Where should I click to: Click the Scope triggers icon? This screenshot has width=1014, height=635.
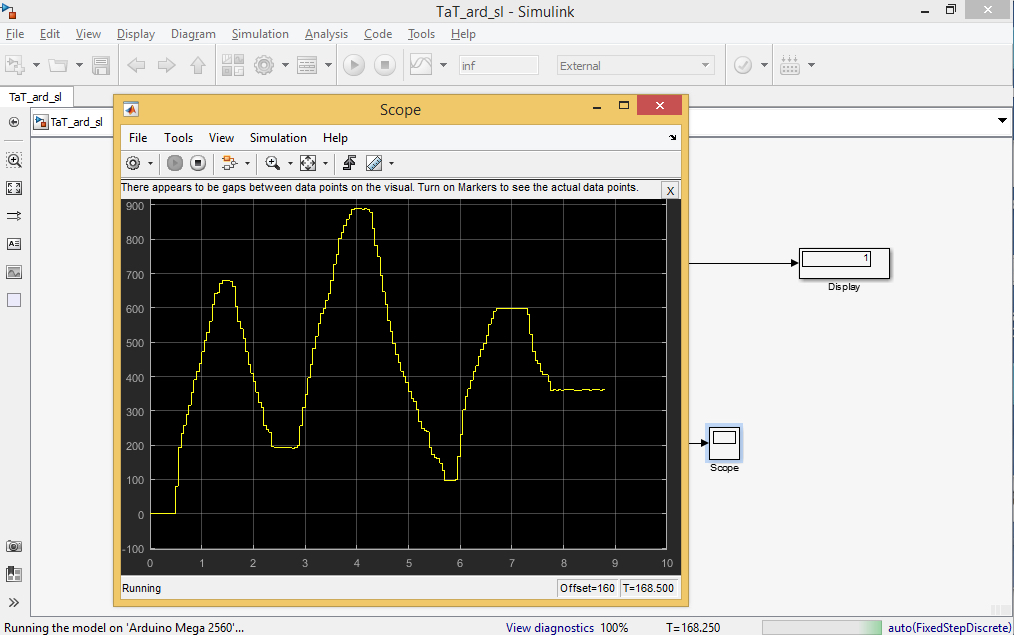coord(229,164)
